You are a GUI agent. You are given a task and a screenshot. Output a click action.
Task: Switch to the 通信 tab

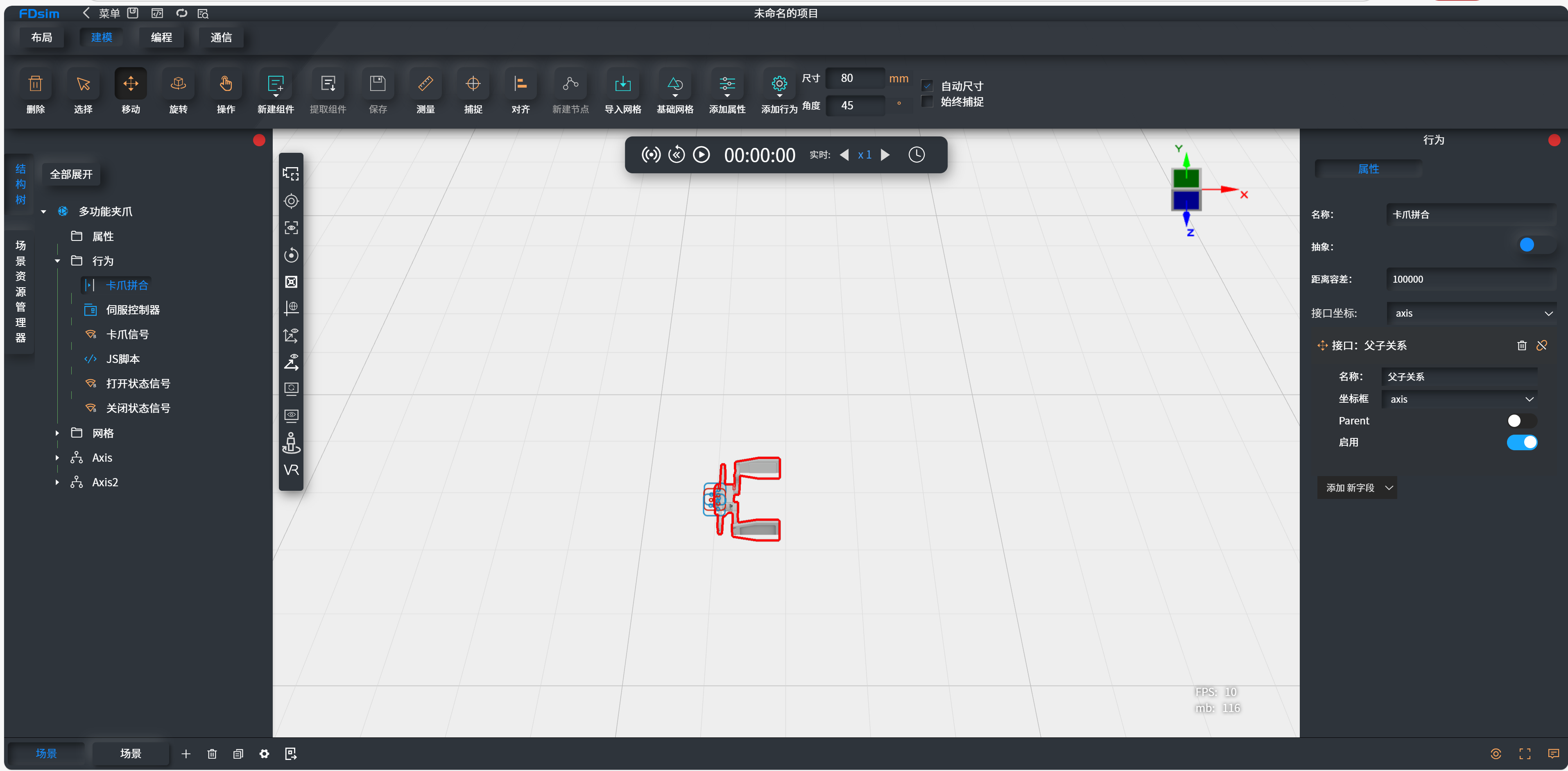tap(221, 37)
